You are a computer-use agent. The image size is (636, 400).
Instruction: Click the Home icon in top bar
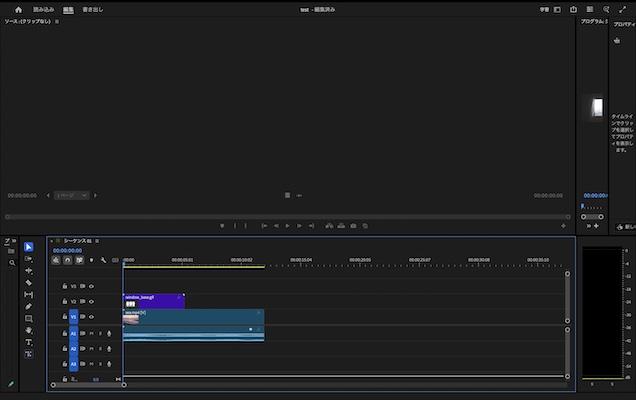coord(18,9)
